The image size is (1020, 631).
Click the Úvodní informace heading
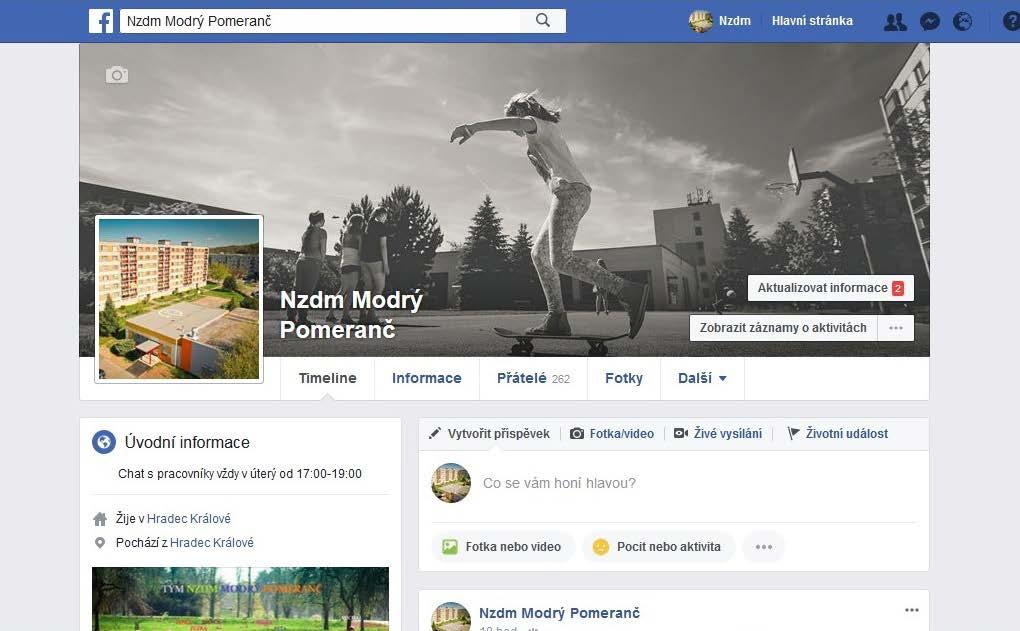click(187, 442)
